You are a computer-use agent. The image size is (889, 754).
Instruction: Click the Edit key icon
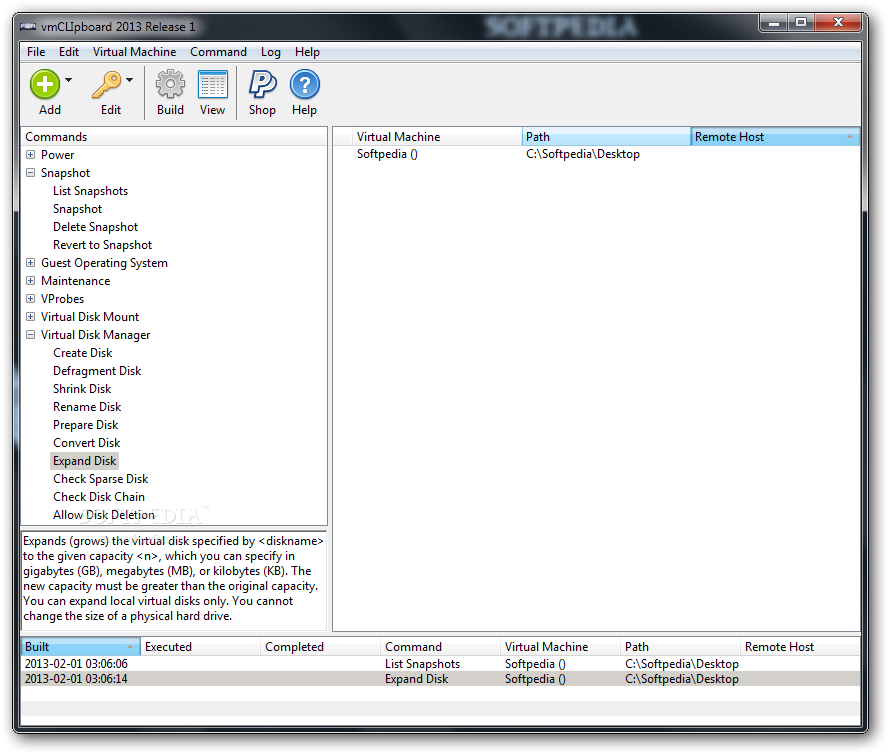(107, 84)
